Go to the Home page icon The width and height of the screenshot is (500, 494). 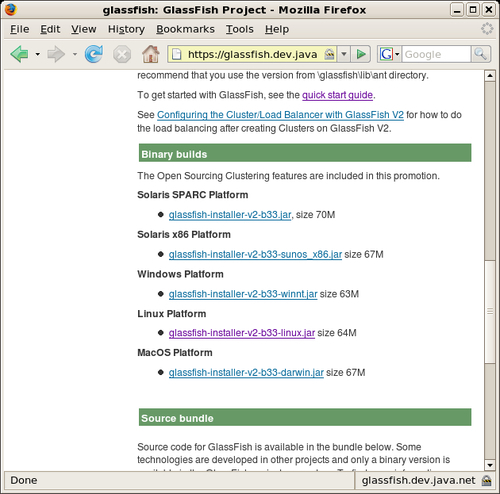[151, 54]
